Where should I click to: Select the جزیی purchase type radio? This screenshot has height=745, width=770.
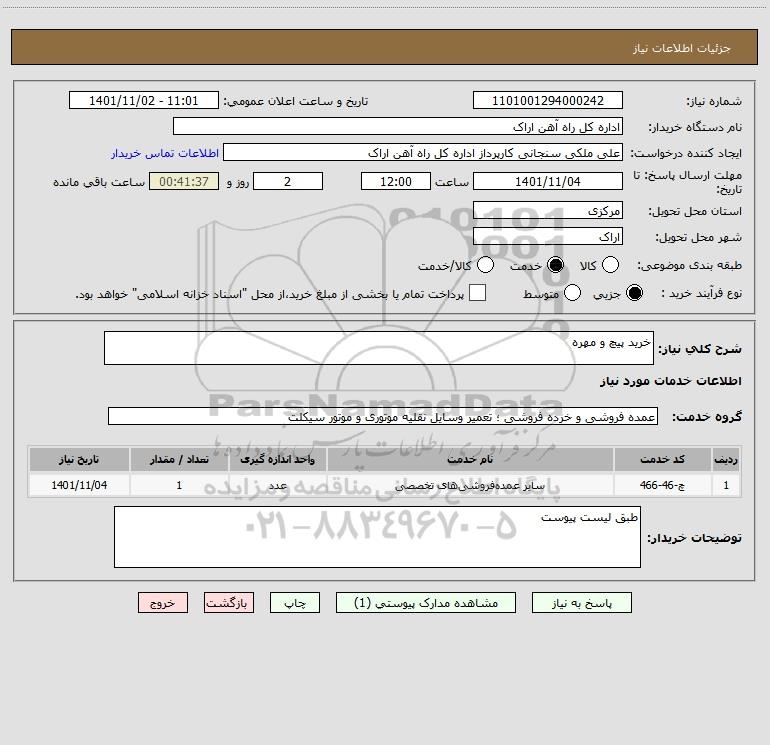point(634,293)
